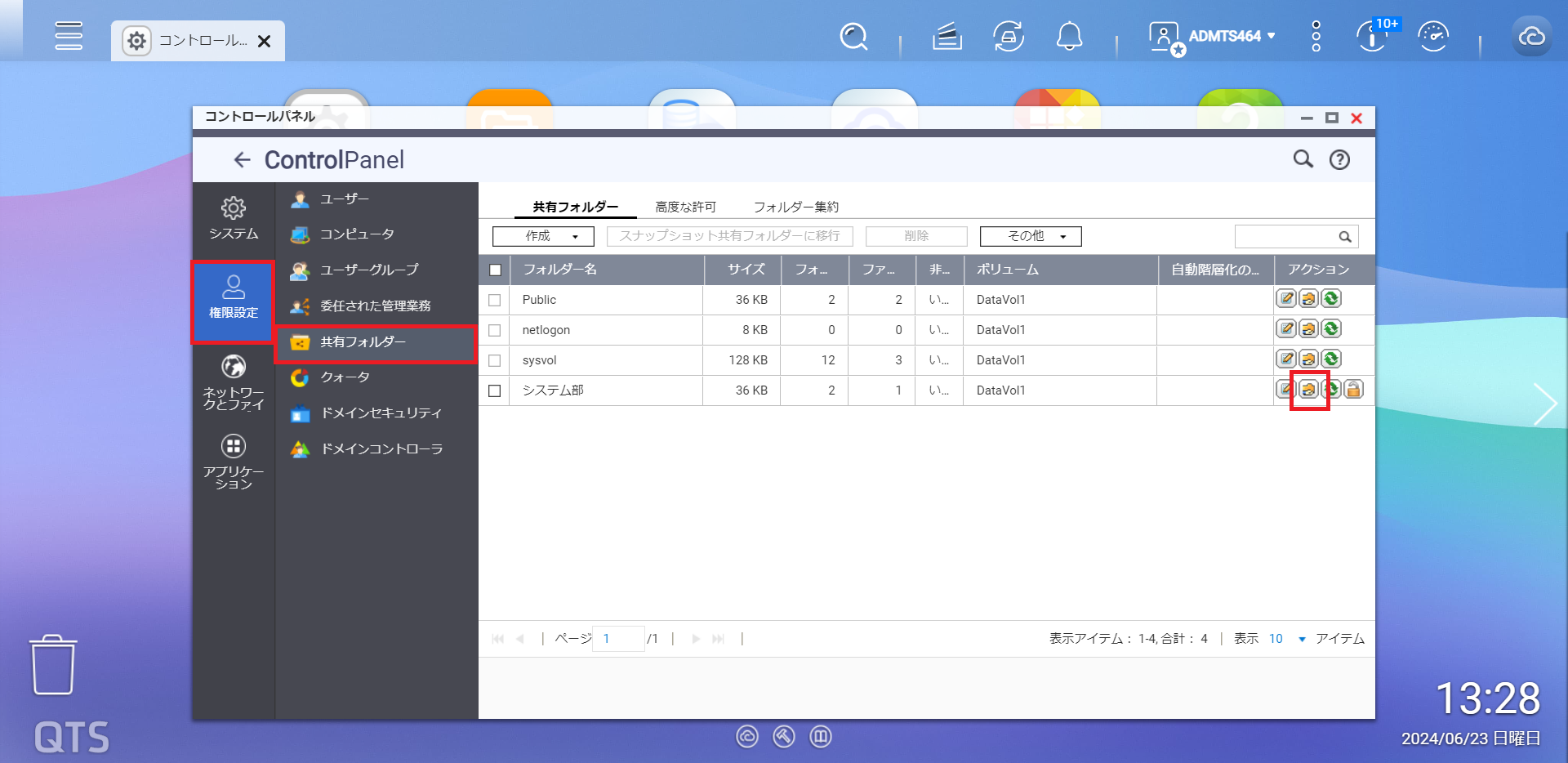
Task: Open Control Panel help question mark icon
Action: [1339, 159]
